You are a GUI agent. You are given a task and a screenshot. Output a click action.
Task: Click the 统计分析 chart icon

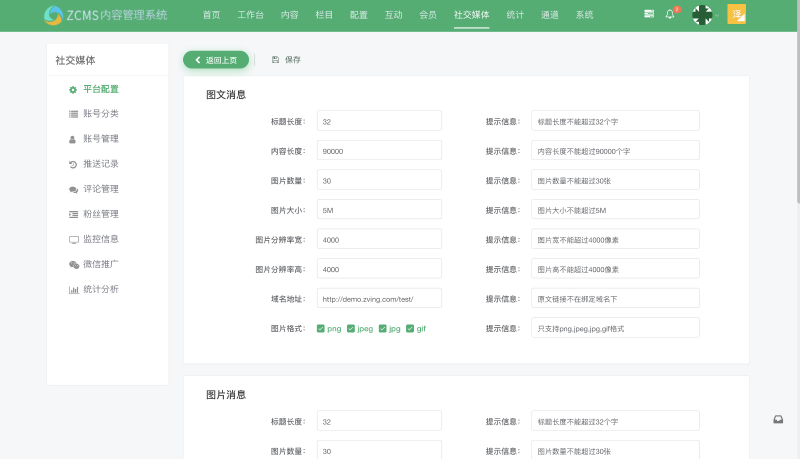pos(74,290)
